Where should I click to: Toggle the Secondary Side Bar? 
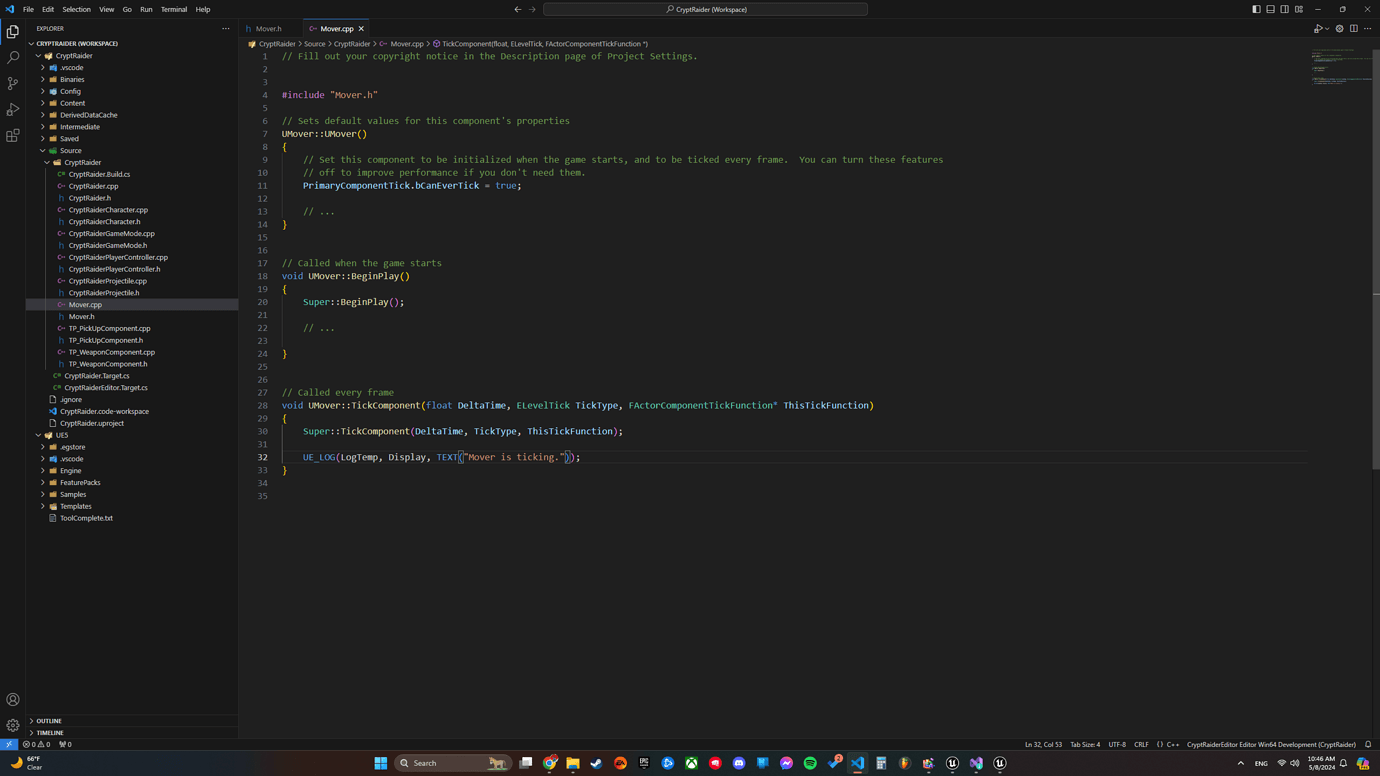1284,8
